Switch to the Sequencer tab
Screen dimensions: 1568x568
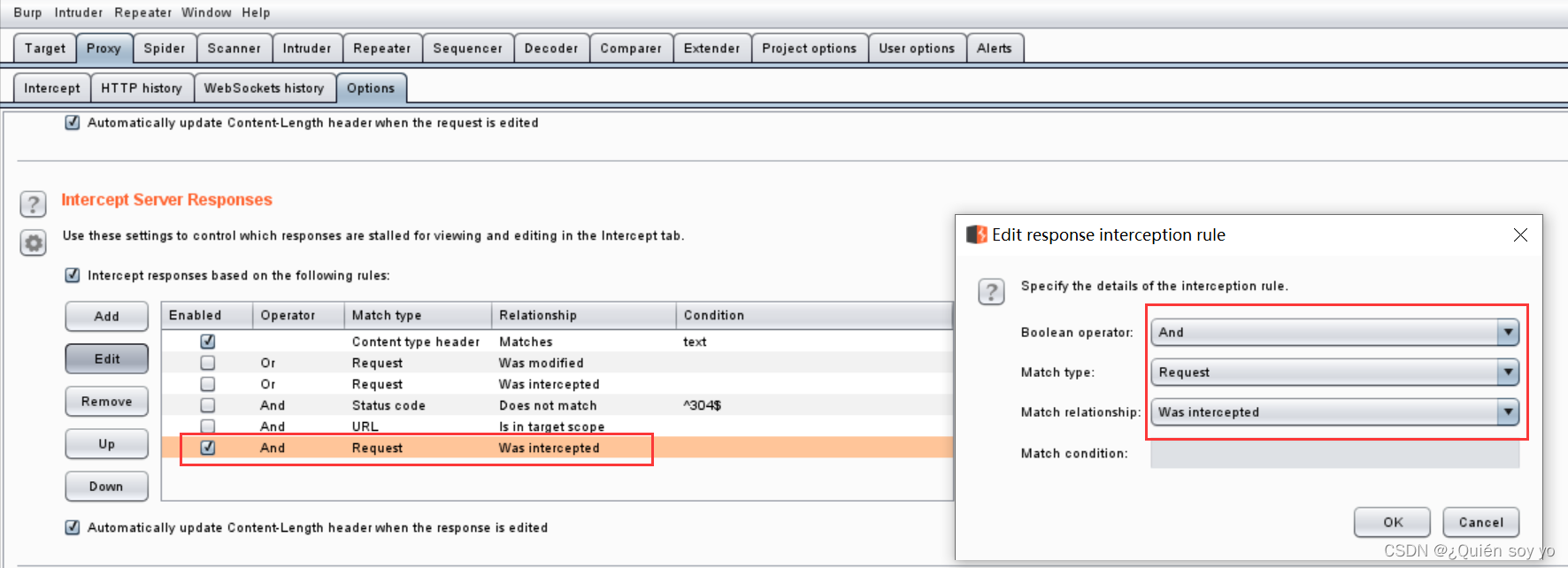(x=468, y=49)
